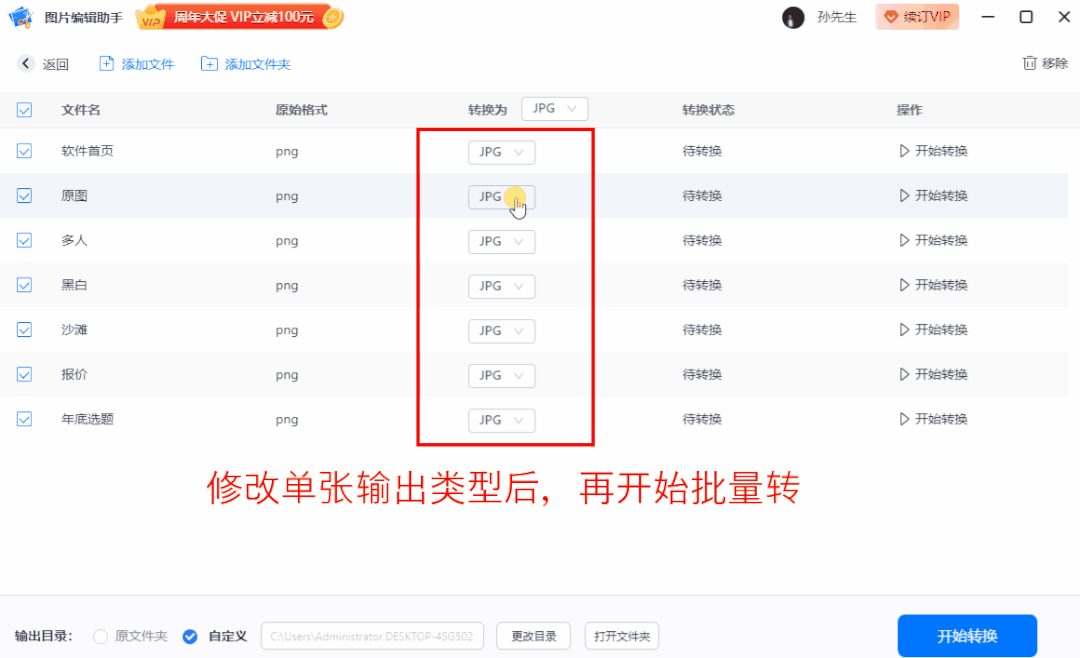Select the 原文件夹 output radio button

(100, 636)
